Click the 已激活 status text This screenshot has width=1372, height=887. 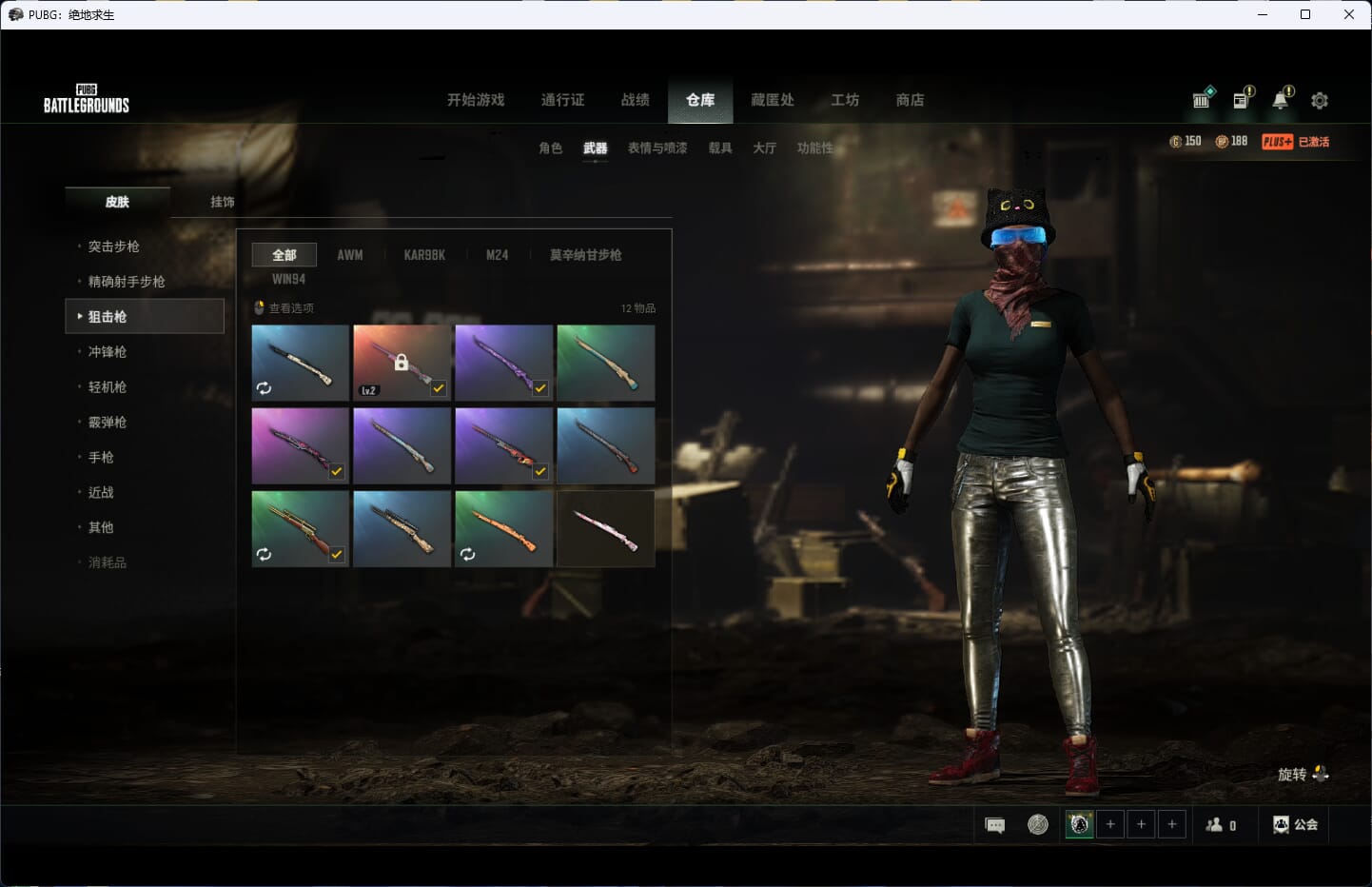[x=1314, y=142]
